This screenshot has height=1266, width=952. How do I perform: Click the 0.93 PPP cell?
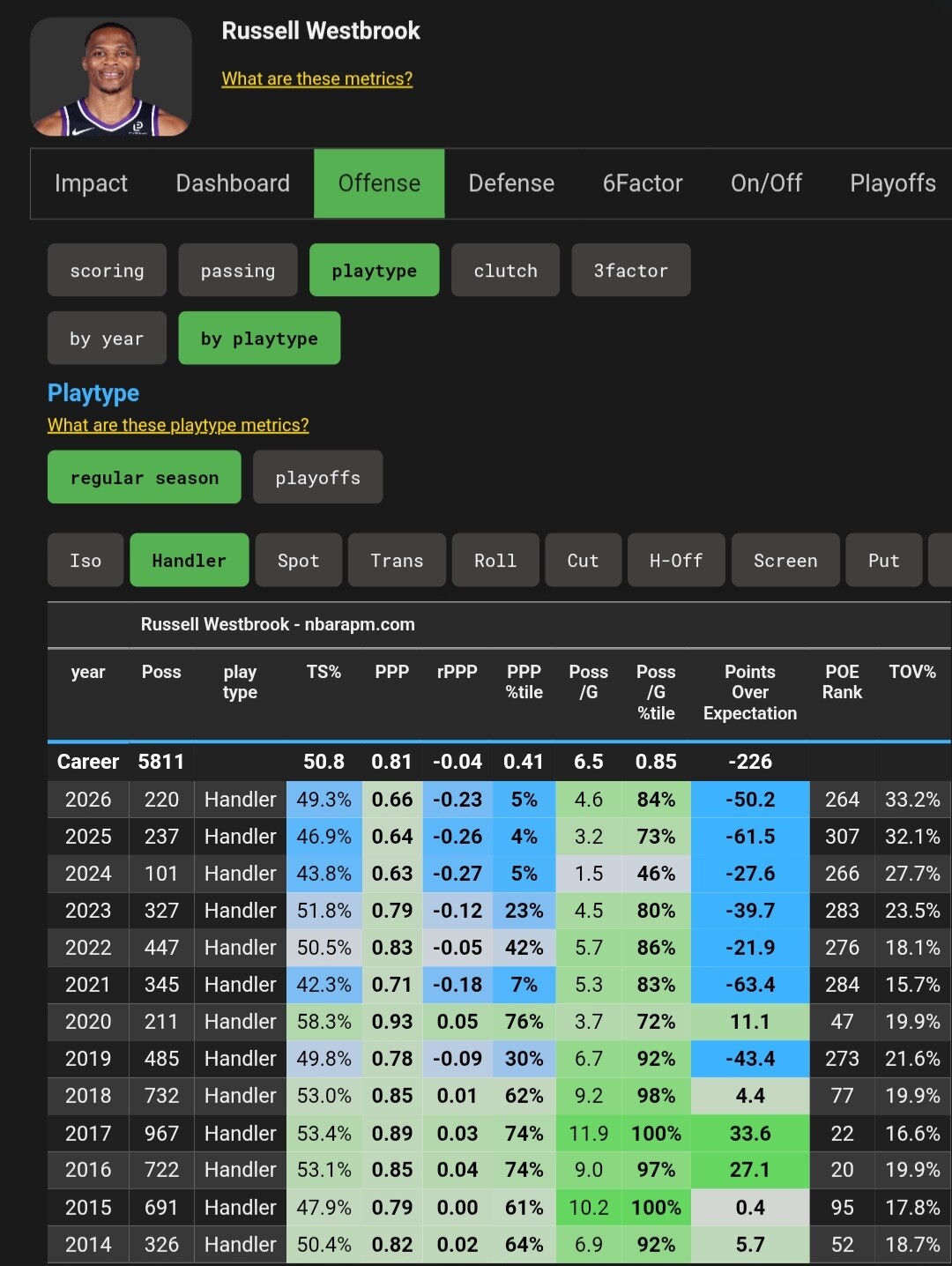coord(392,1022)
